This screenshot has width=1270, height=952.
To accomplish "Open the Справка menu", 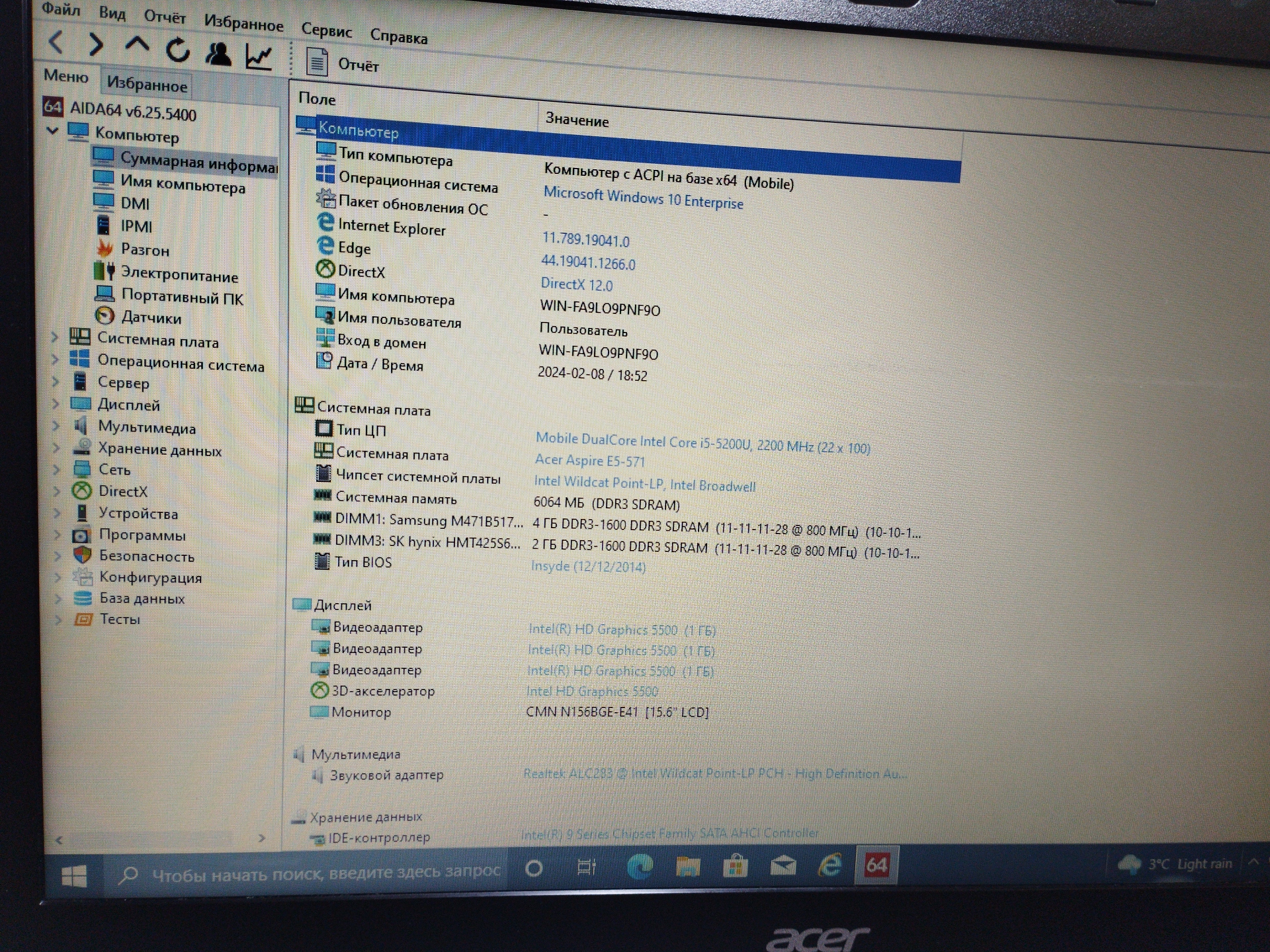I will pyautogui.click(x=398, y=36).
